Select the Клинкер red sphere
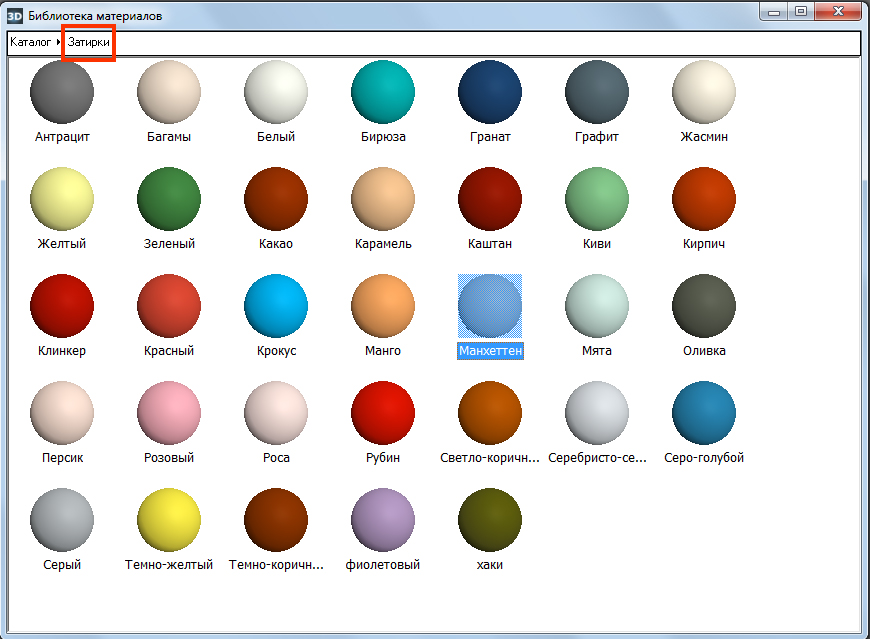Screen dimensions: 870x640 (62, 306)
